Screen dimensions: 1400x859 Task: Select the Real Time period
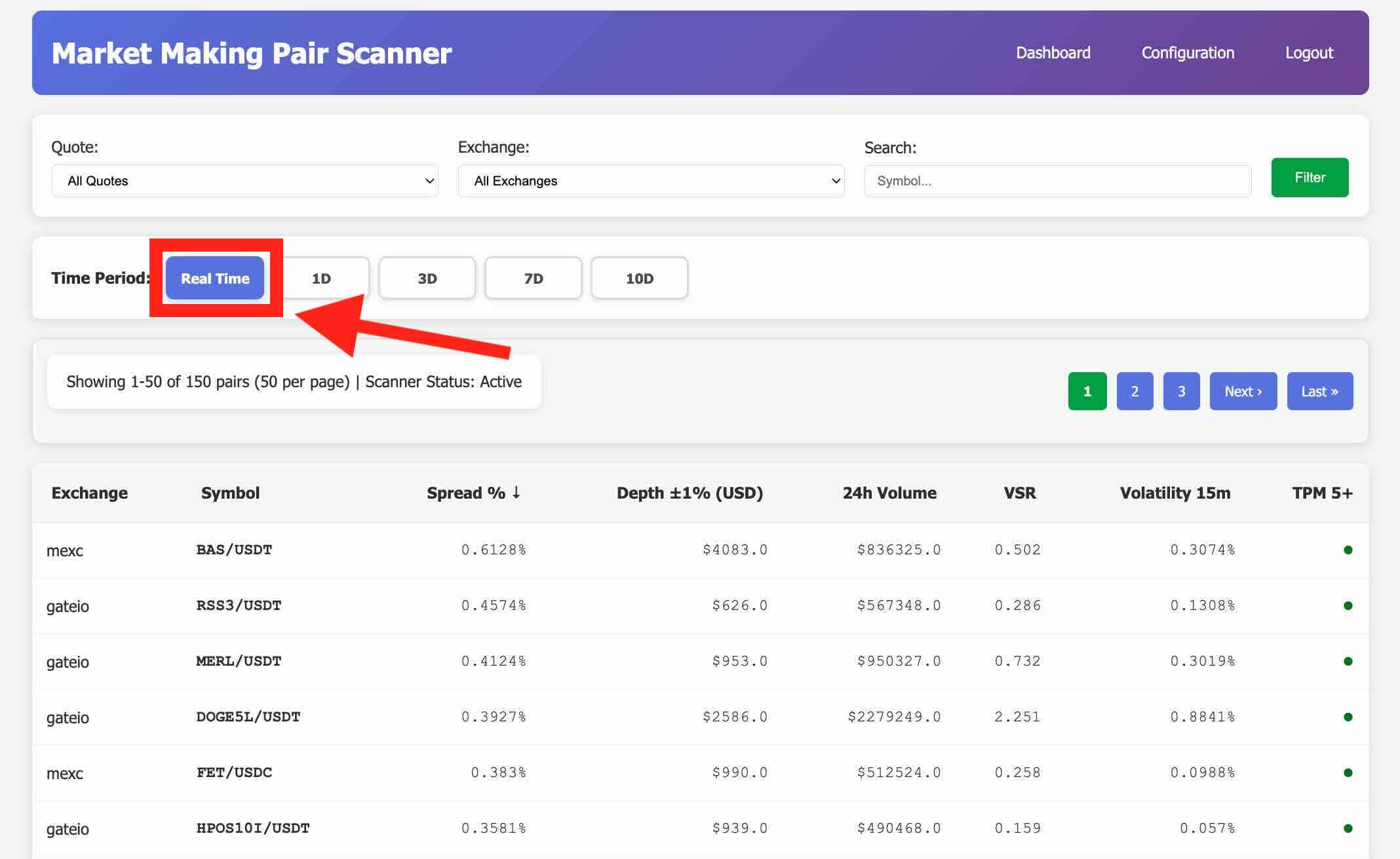pos(215,278)
